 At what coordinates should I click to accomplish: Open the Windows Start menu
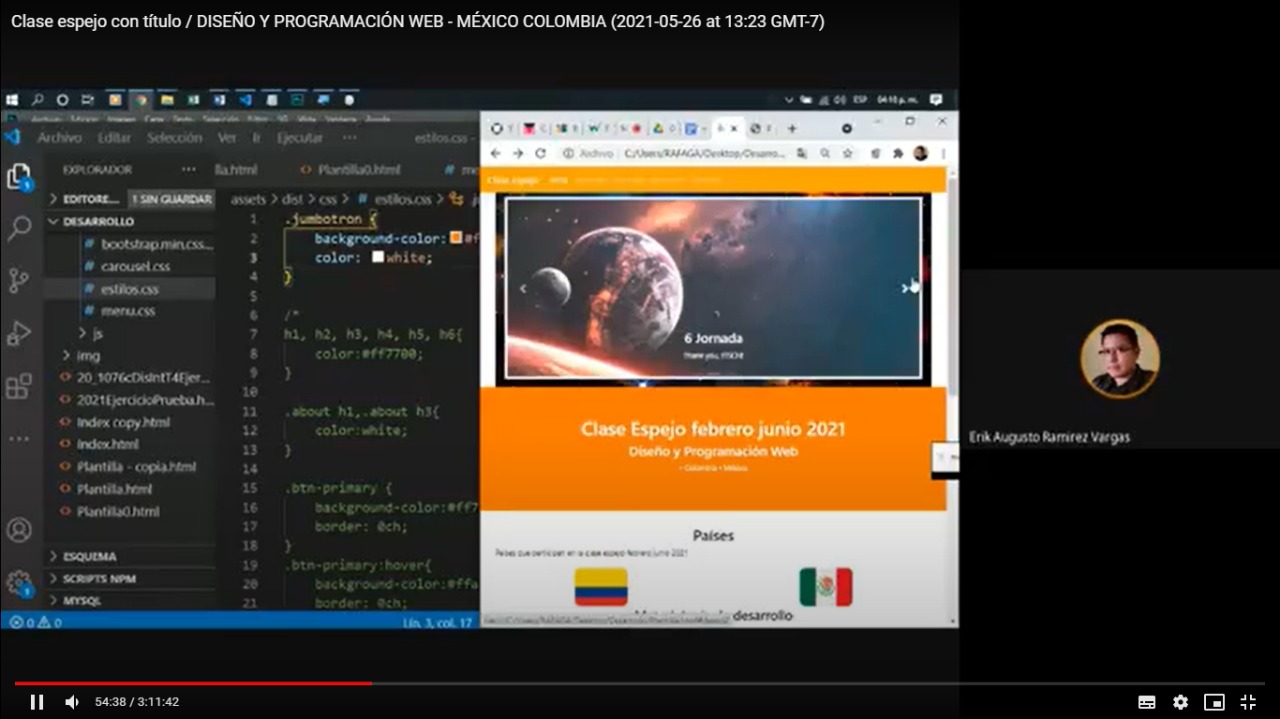coord(12,100)
